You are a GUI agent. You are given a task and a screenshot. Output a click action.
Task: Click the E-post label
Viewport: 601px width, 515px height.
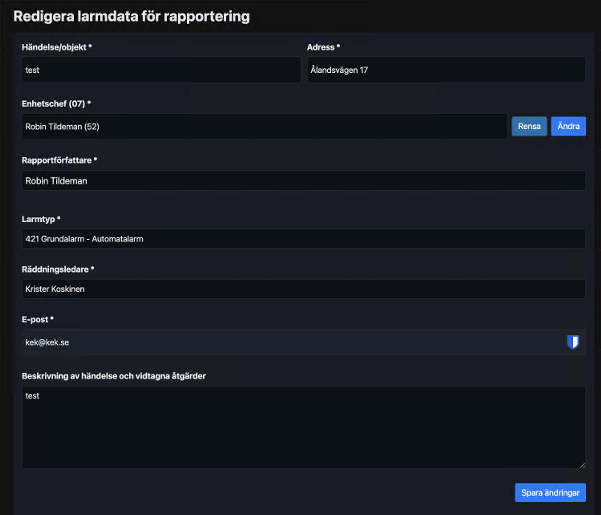coord(38,319)
